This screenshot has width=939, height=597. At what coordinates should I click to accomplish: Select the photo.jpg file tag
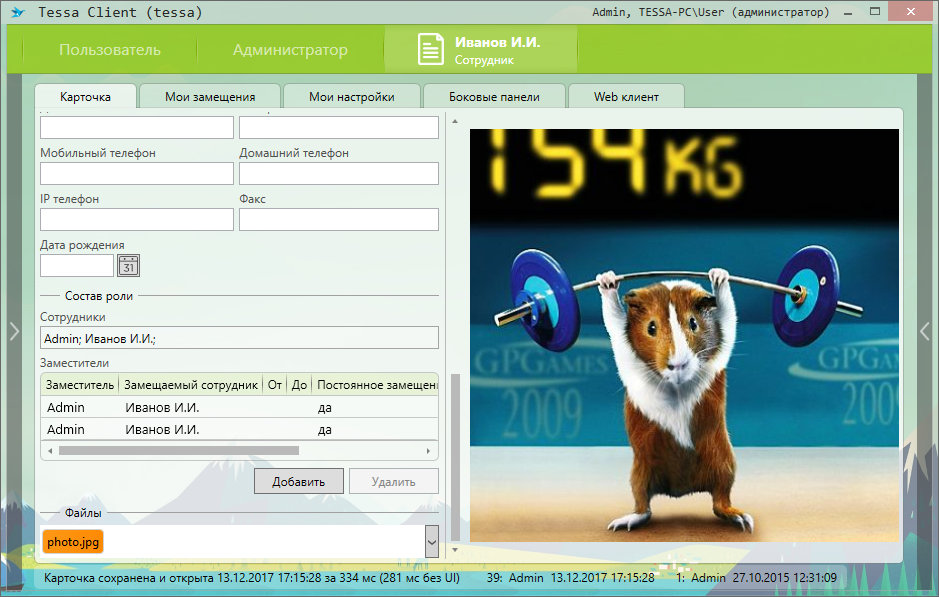73,542
